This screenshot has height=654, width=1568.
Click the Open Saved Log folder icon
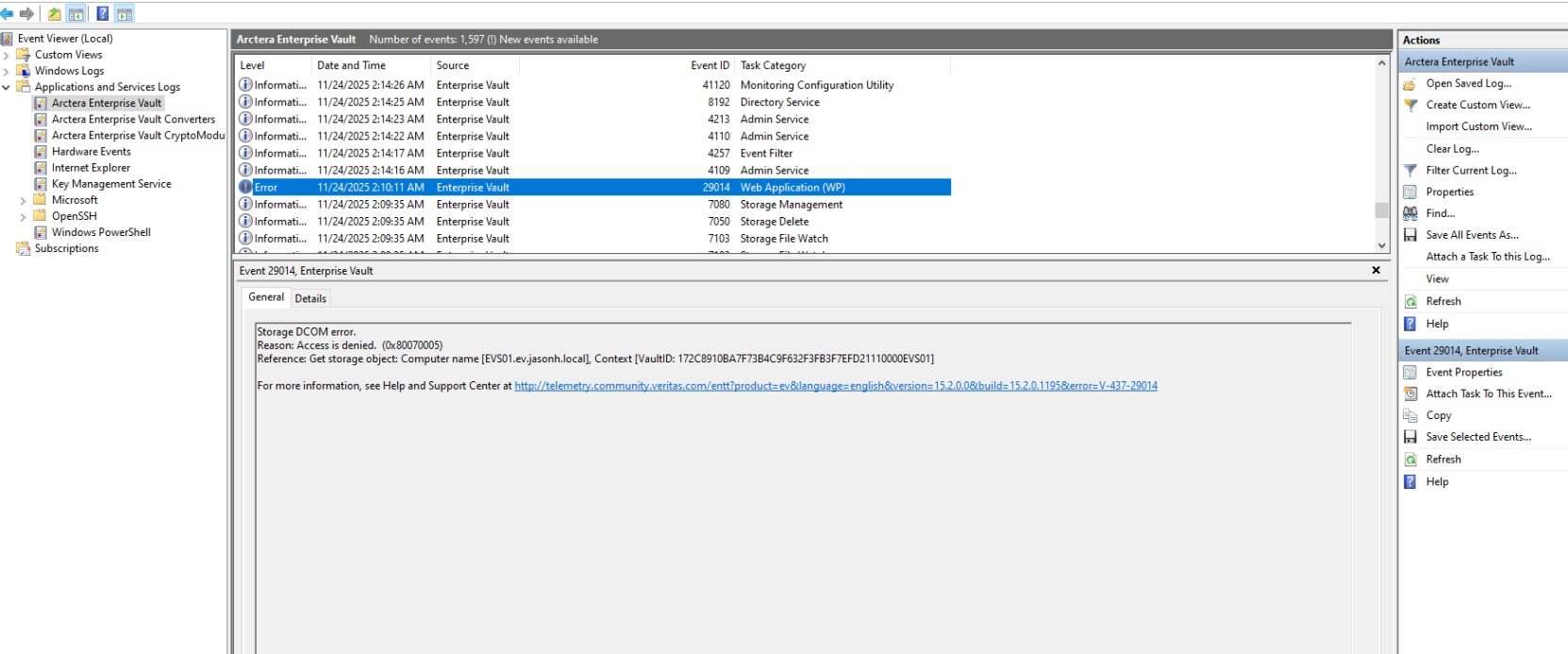coord(1410,83)
